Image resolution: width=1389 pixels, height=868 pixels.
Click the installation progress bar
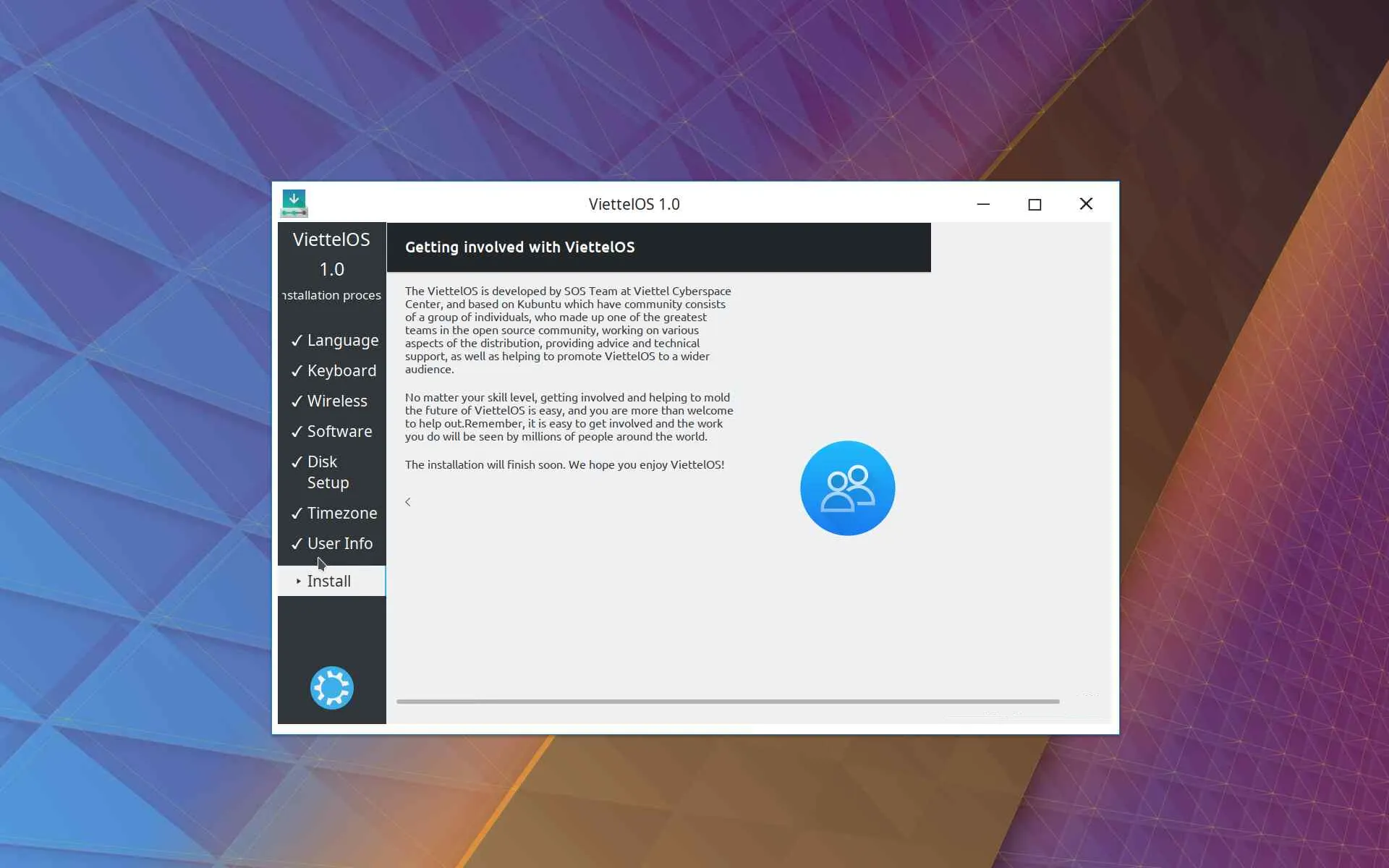[x=727, y=701]
